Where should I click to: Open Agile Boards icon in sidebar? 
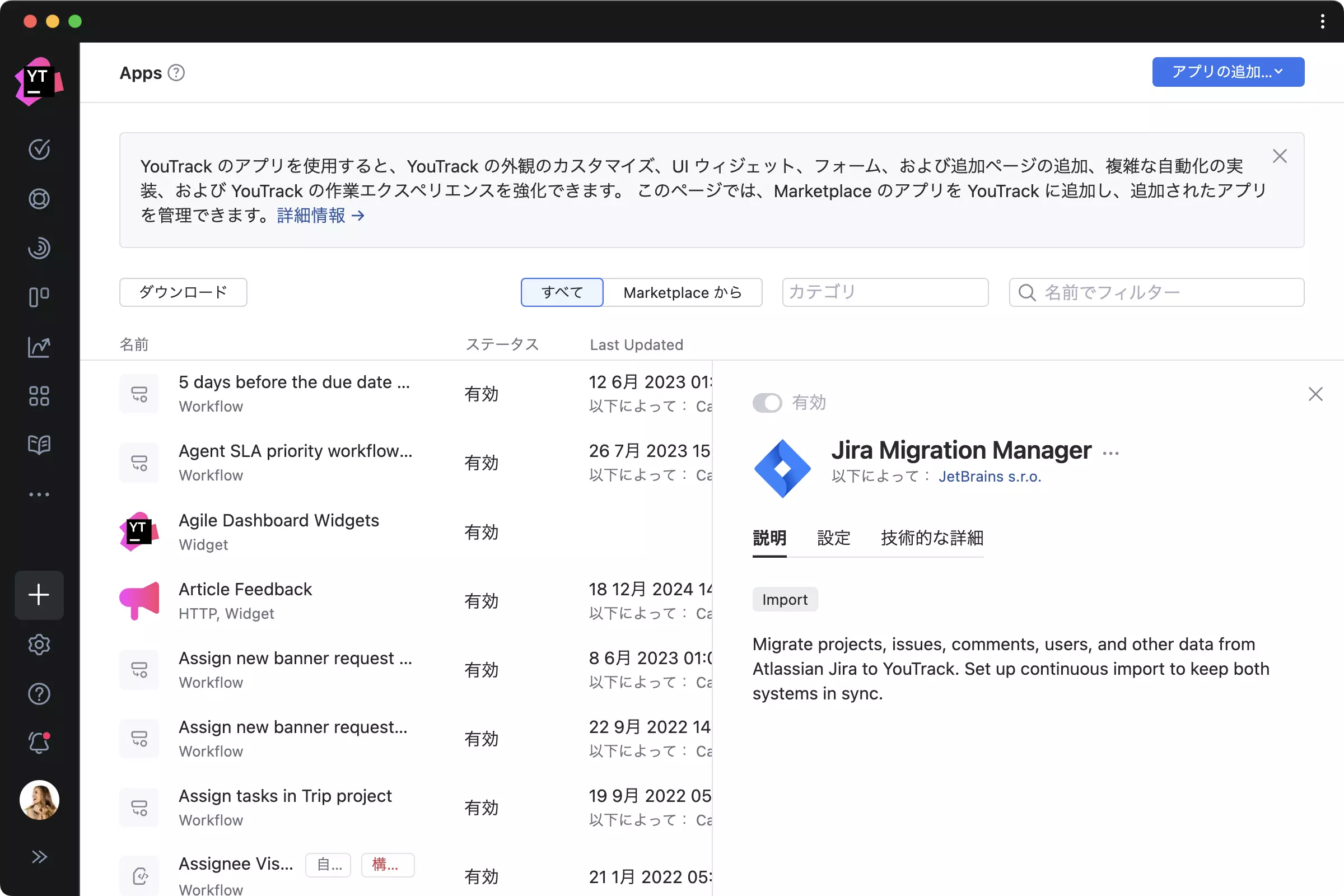[x=39, y=297]
